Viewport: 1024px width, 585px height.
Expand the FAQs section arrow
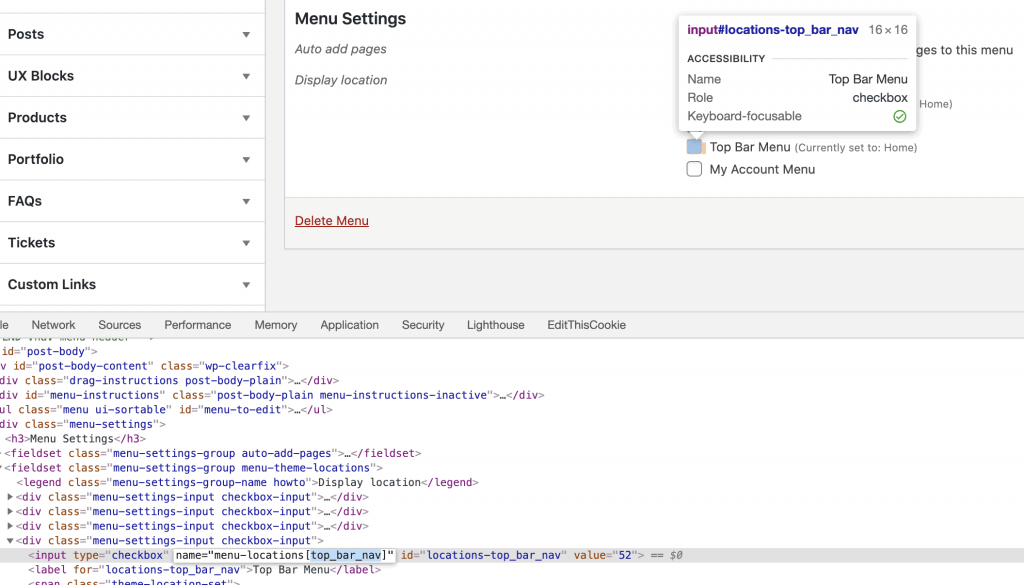(246, 202)
